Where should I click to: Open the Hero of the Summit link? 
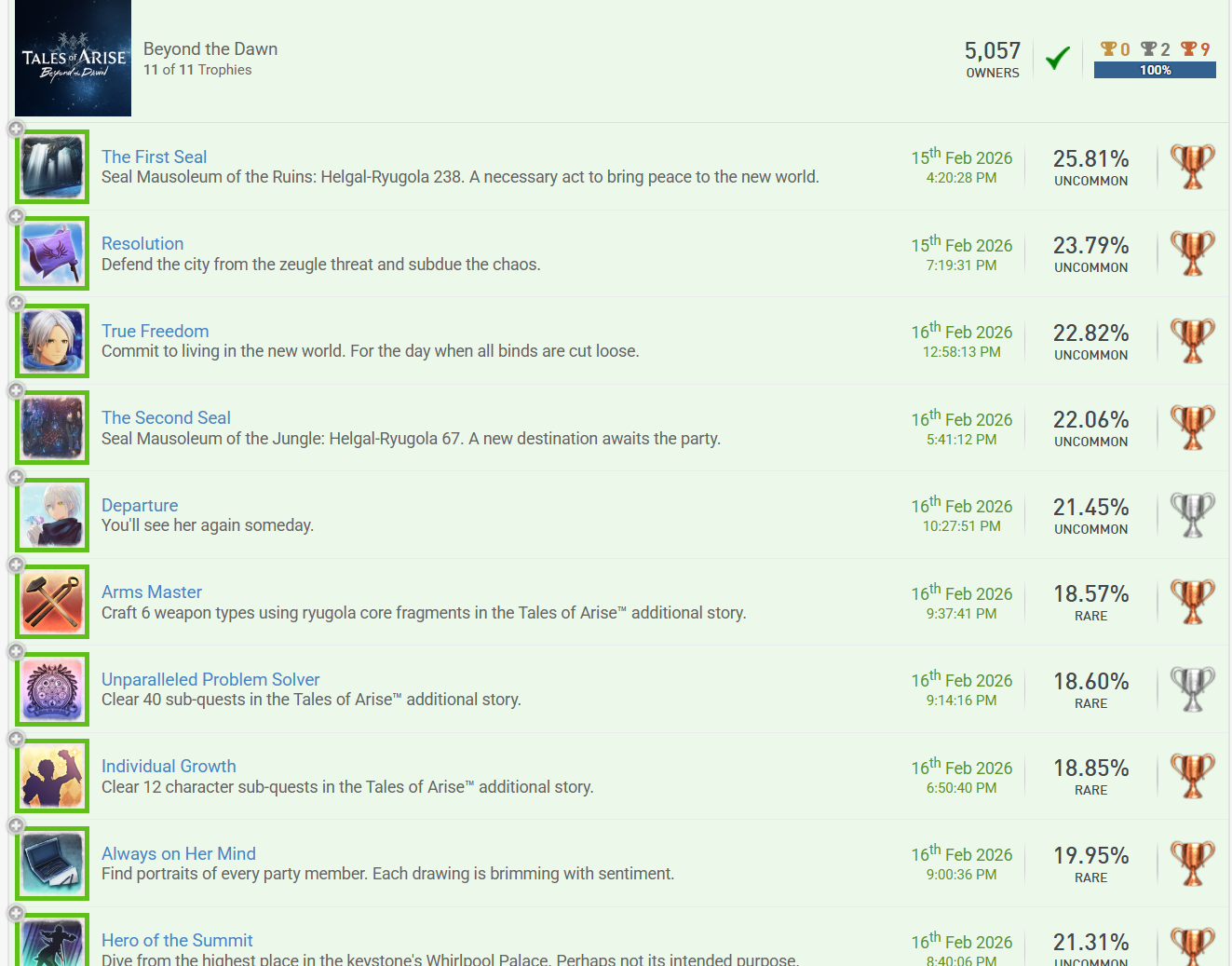(177, 940)
